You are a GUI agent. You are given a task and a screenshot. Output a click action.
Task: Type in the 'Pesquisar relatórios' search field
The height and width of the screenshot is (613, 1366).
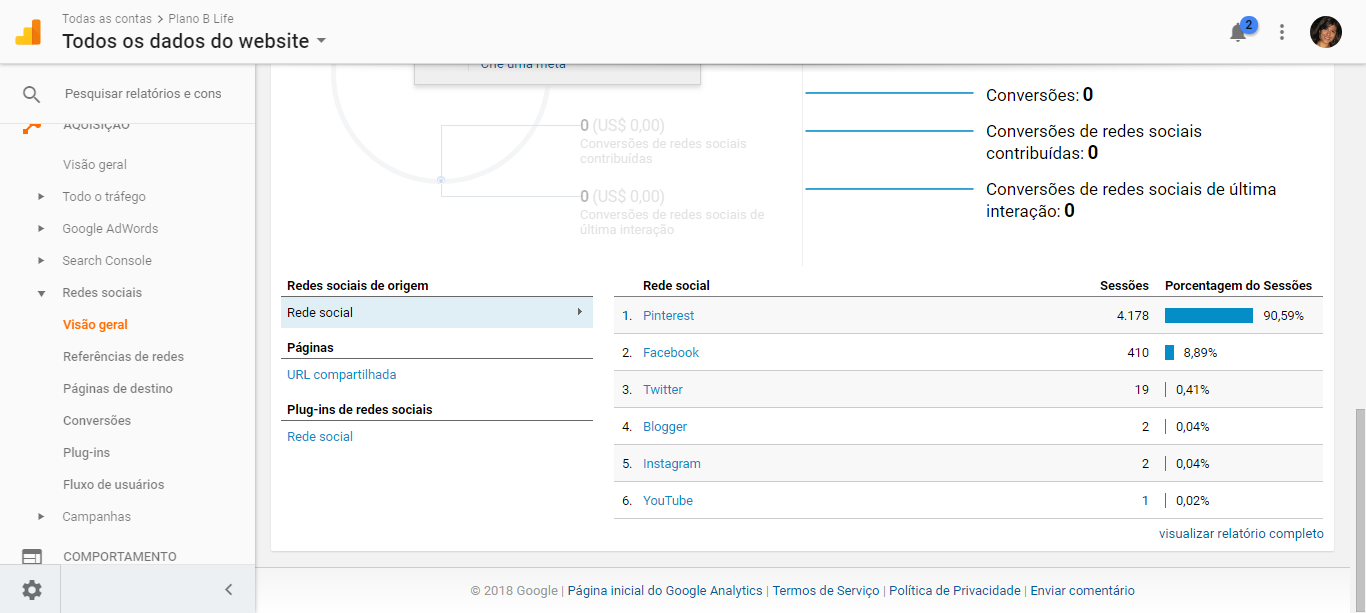(x=143, y=94)
